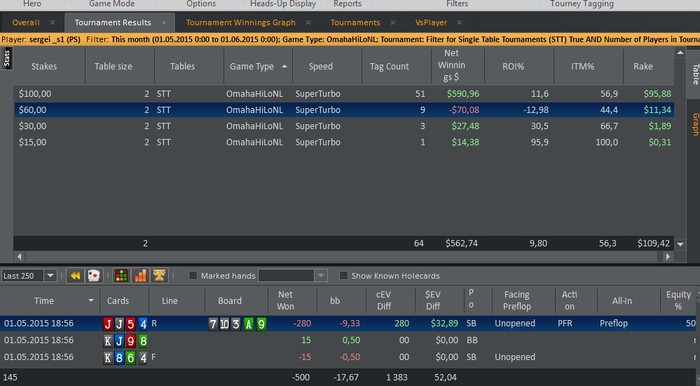Screen dimensions: 700x386
Task: Sort by the Speed column header
Action: pyautogui.click(x=321, y=66)
